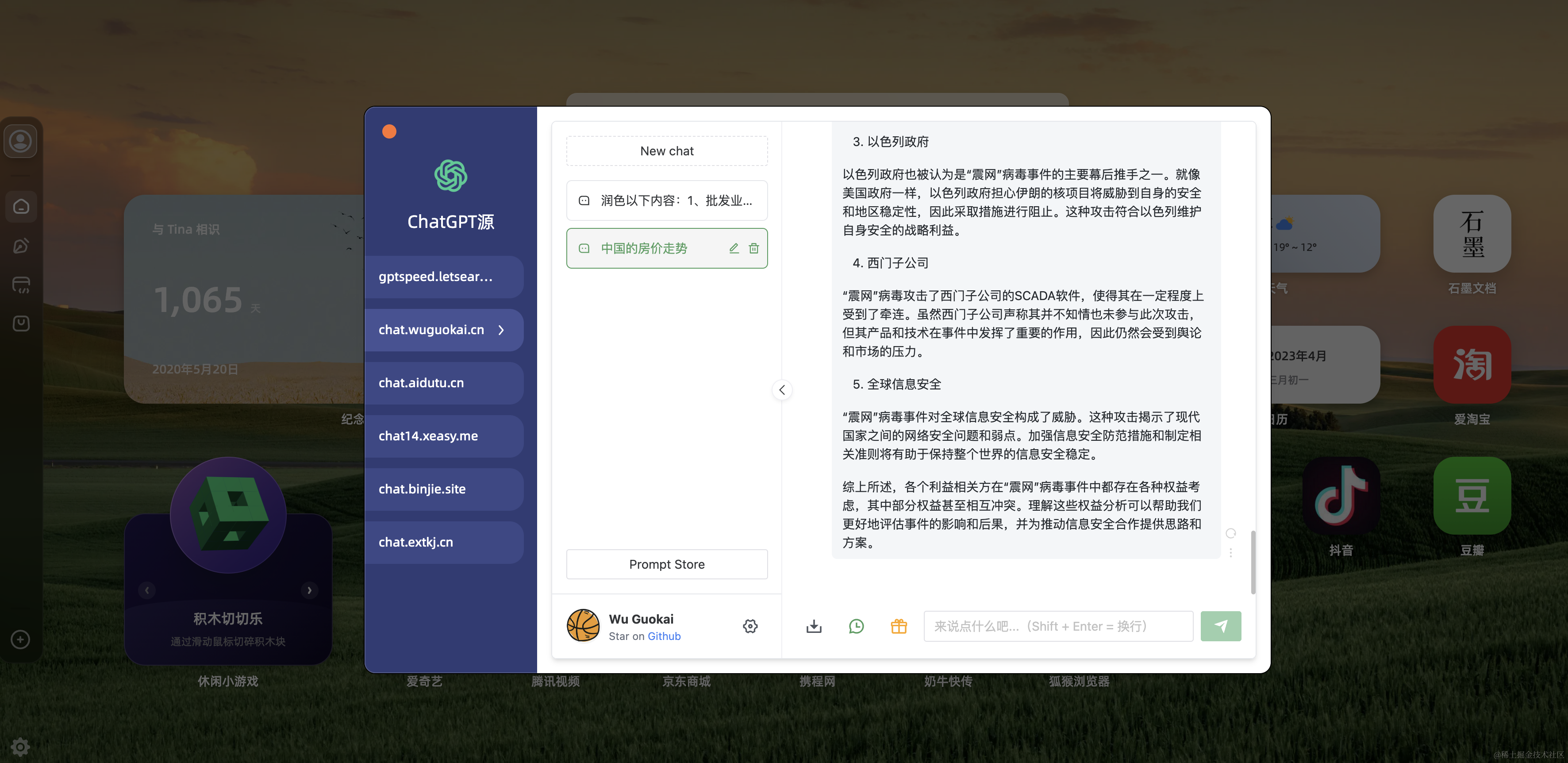Follow the Github link
Screen dimensions: 1568x763
click(664, 636)
